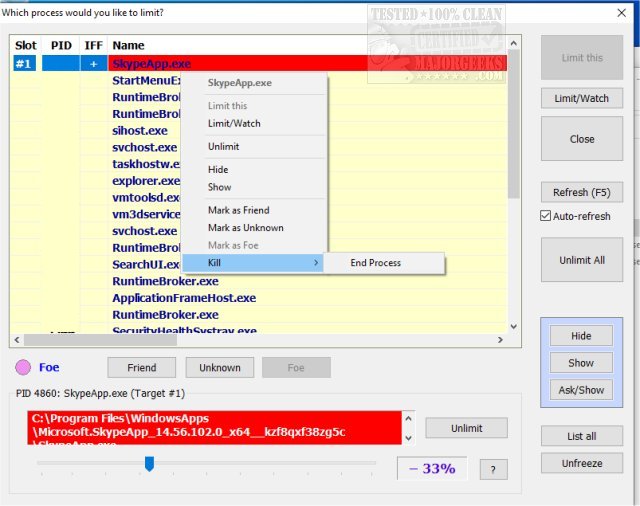Click the blue limit percentage slider handle
Viewport: 640px width, 506px height.
click(x=149, y=464)
